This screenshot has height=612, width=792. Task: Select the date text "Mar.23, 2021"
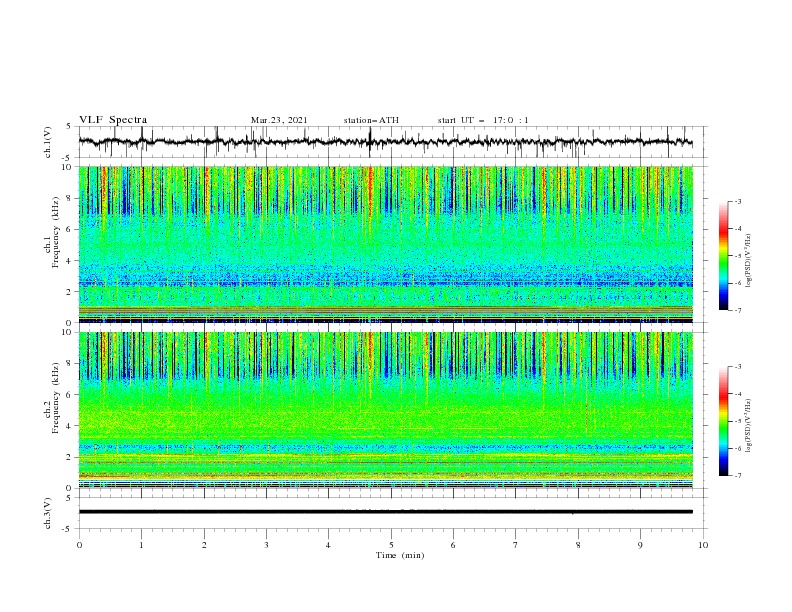tap(279, 120)
